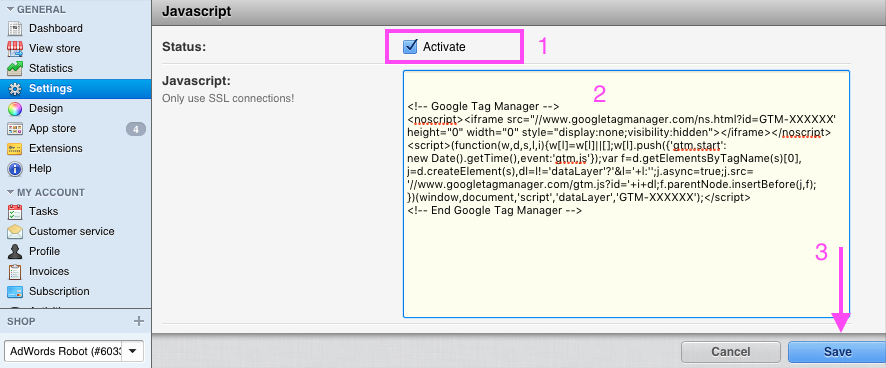
Task: Click the Invoices clipboard icon
Action: [15, 271]
